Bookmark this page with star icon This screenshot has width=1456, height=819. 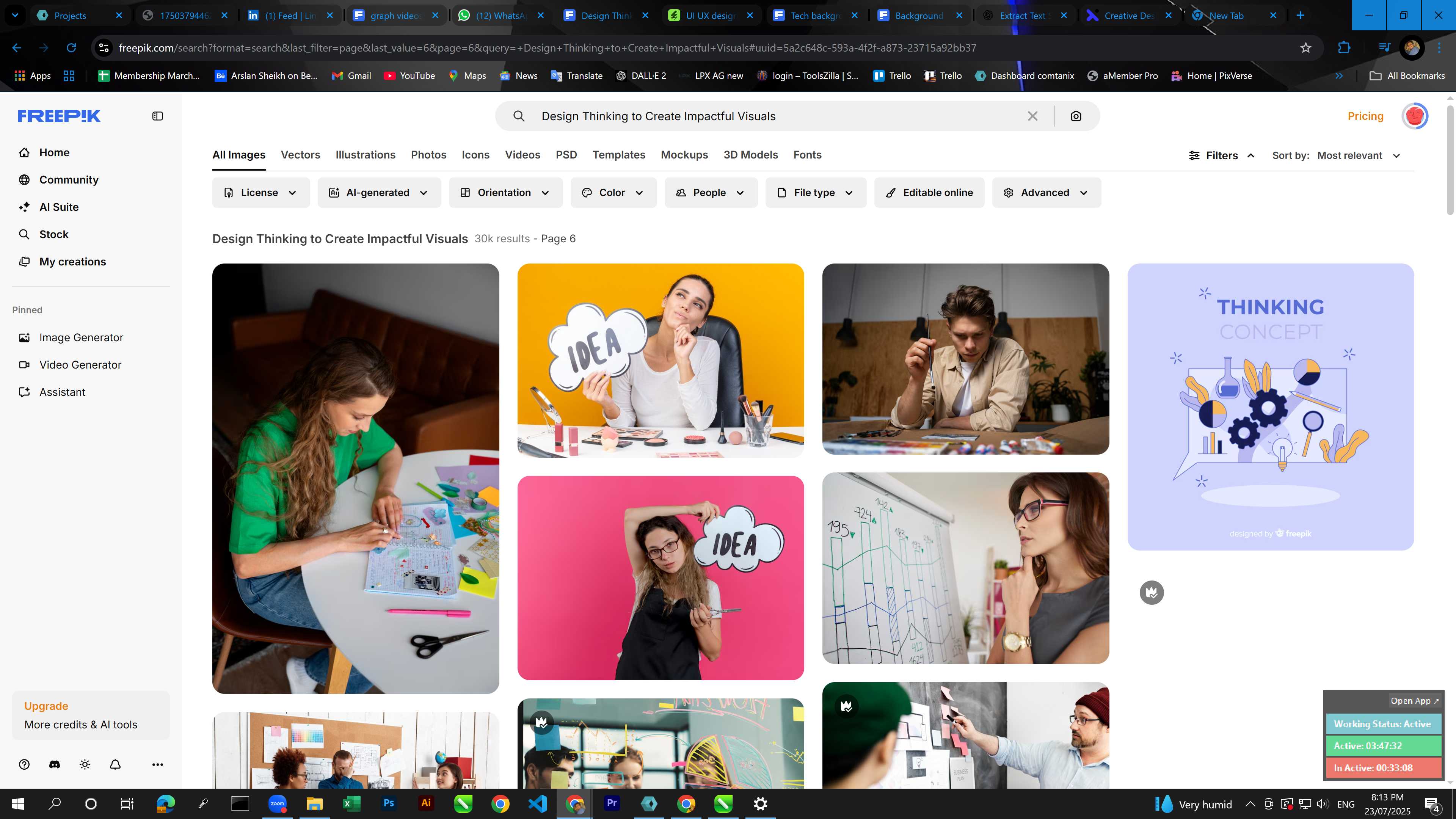1305,48
